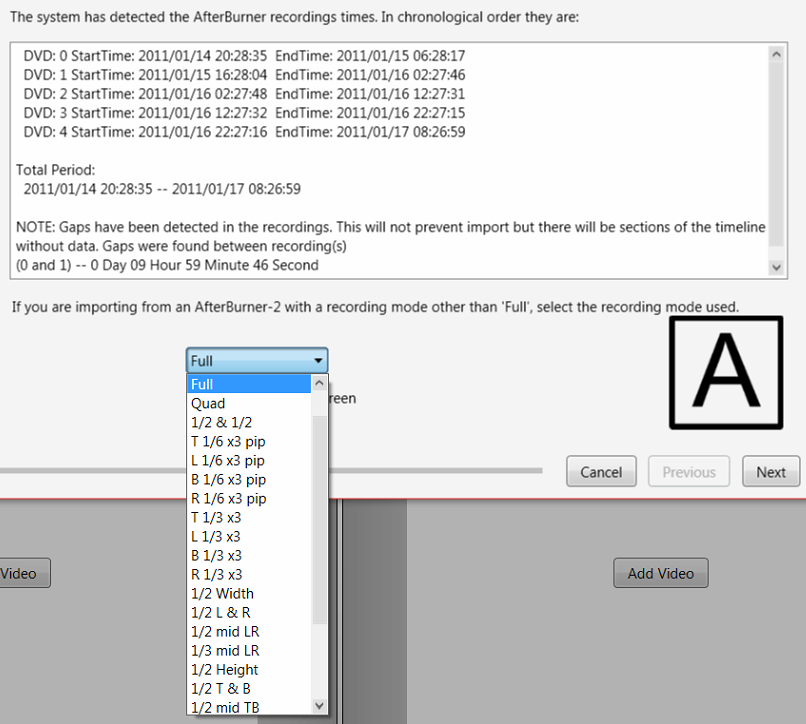This screenshot has width=806, height=724.
Task: Click total period date range text
Action: tap(162, 189)
